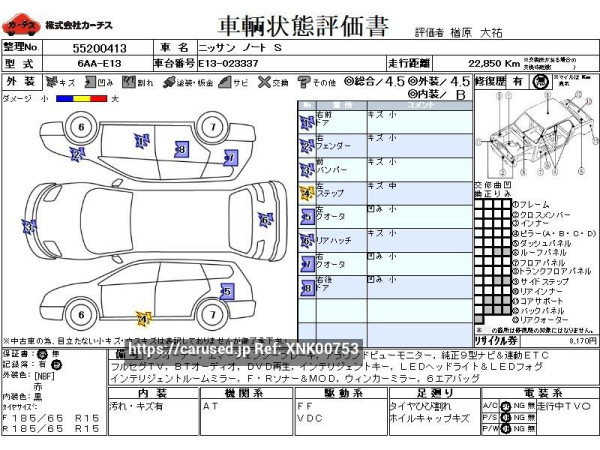Click dent marker 5 on the side-view rear quarter
Image resolution: width=600 pixels, height=450 pixels.
click(x=226, y=292)
